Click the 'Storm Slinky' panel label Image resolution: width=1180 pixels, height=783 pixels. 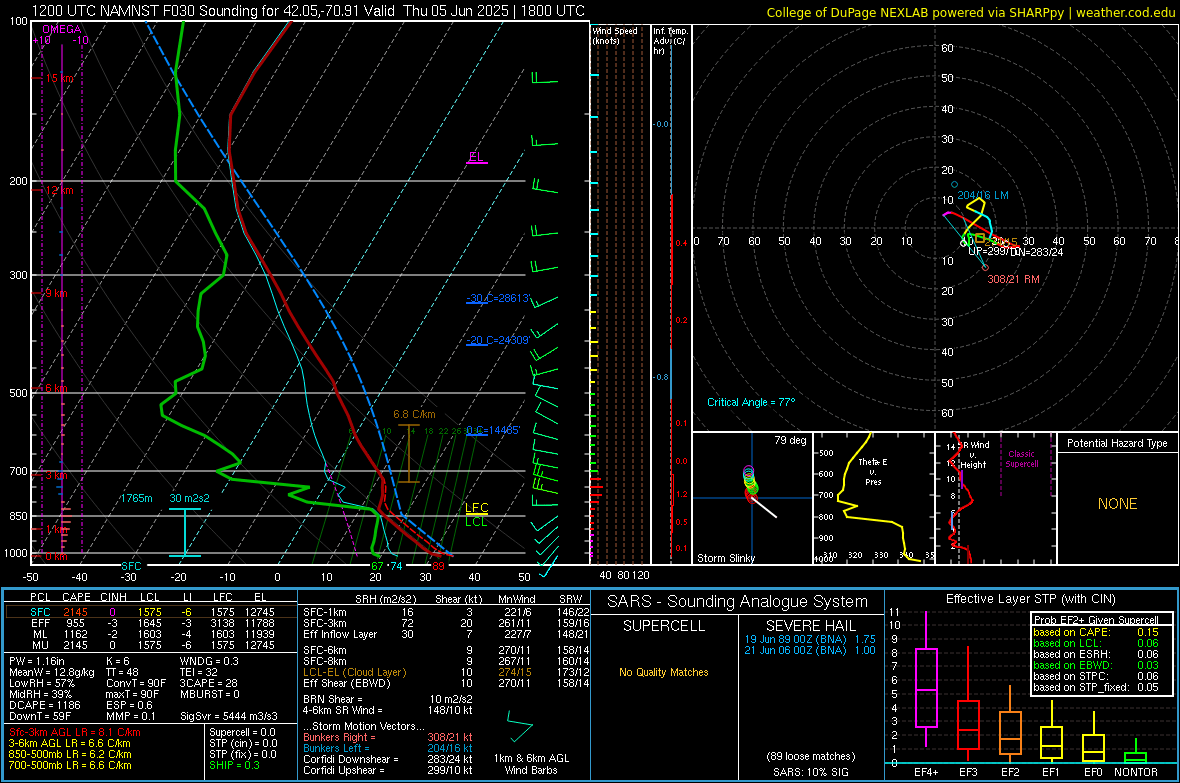tap(725, 558)
